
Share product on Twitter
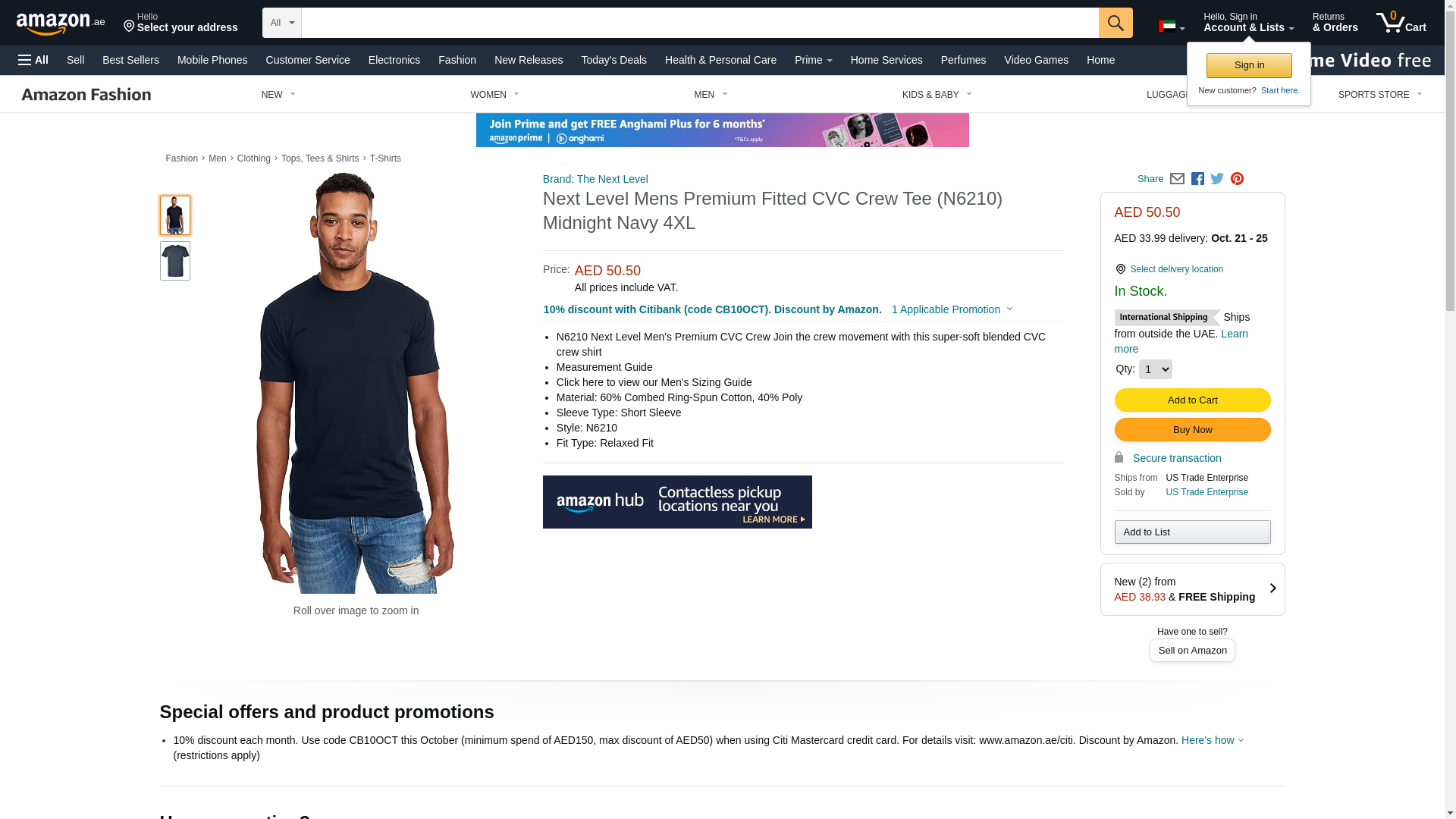tap(1217, 179)
